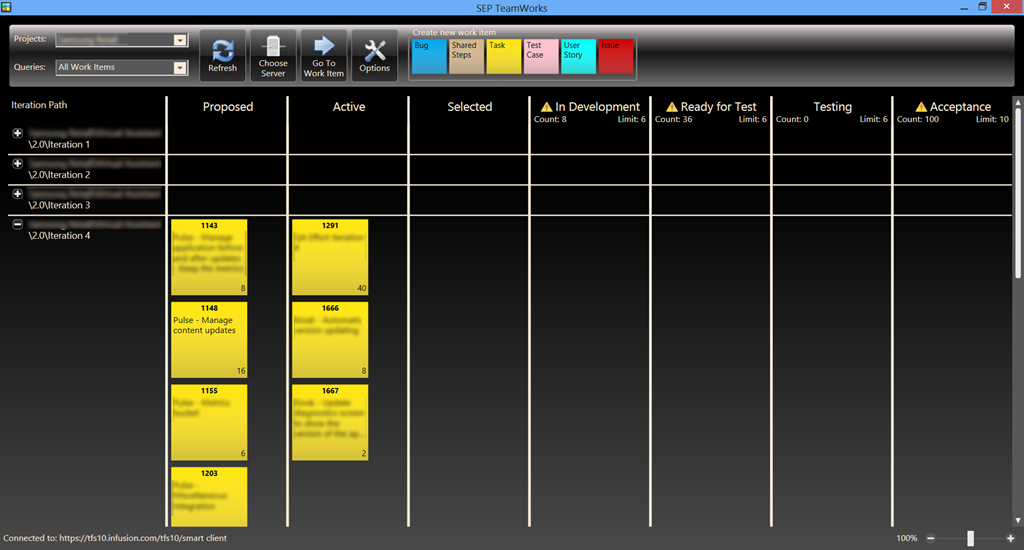The image size is (1024, 550).
Task: Click the Count: 100 label
Action: click(918, 119)
